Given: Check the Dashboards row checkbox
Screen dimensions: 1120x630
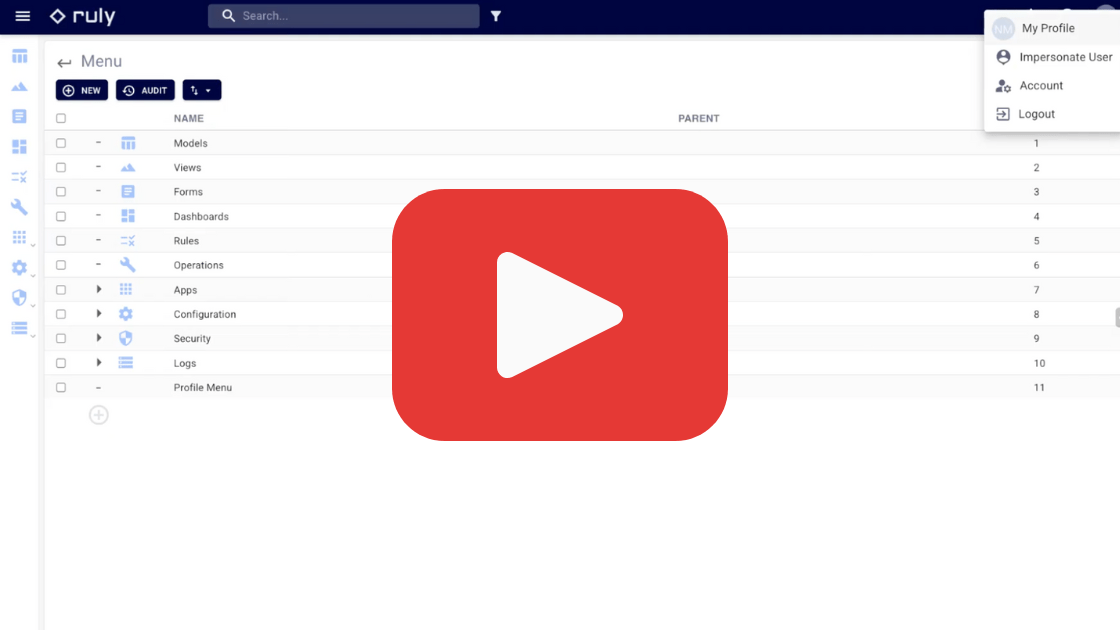Looking at the screenshot, I should point(61,216).
